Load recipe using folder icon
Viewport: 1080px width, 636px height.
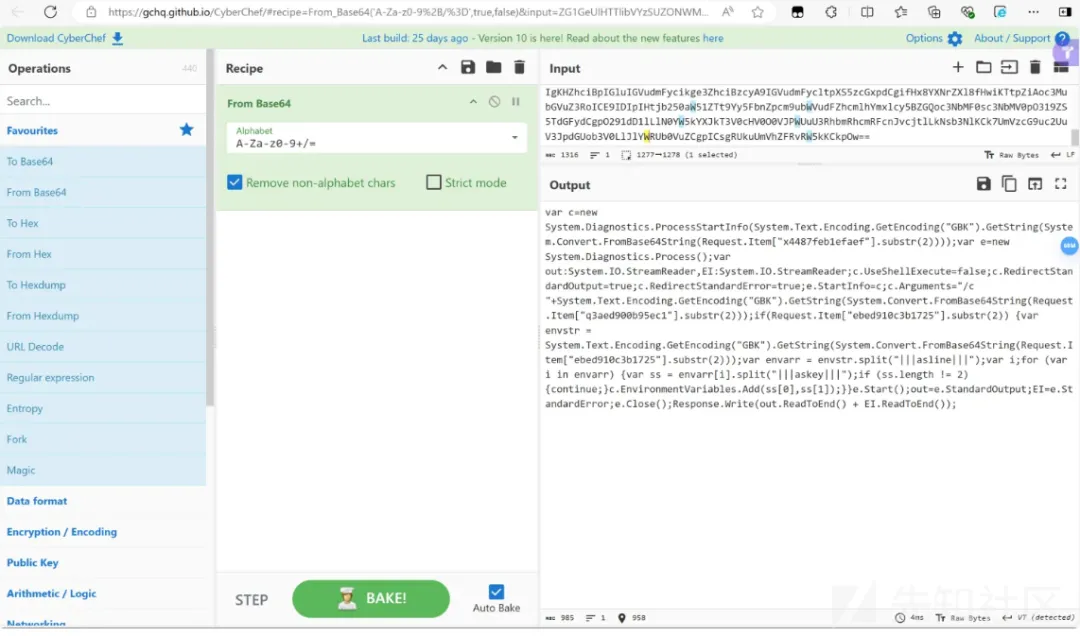coord(493,68)
